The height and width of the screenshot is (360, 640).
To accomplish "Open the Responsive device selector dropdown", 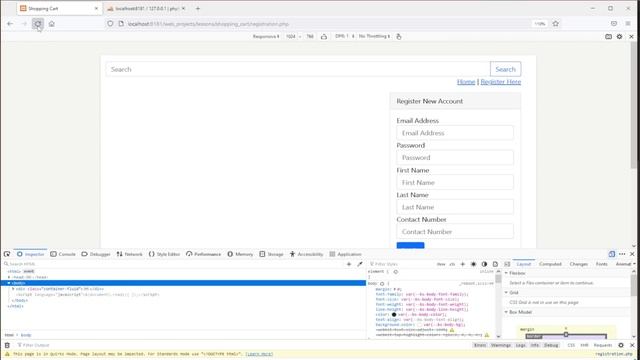I will coord(266,36).
